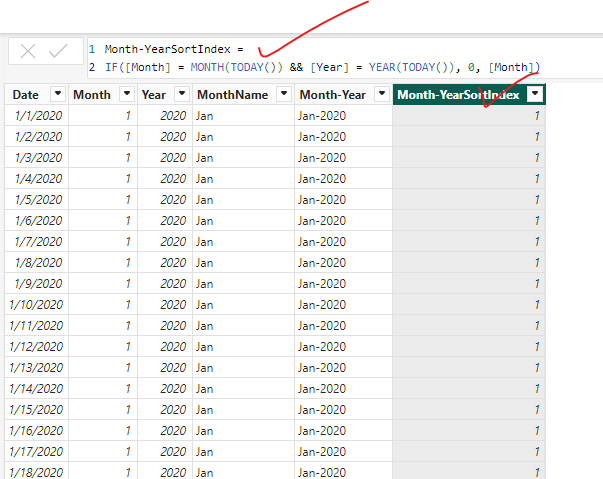Open the Month-YearSortIndex column filter dropdown

coord(535,94)
